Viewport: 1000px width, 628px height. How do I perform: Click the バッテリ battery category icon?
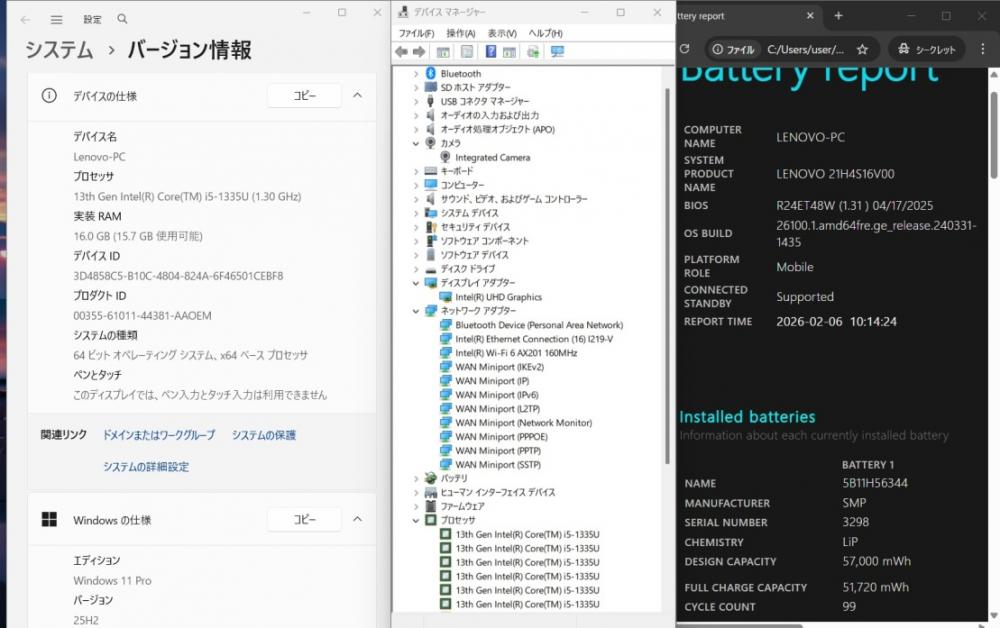point(430,478)
